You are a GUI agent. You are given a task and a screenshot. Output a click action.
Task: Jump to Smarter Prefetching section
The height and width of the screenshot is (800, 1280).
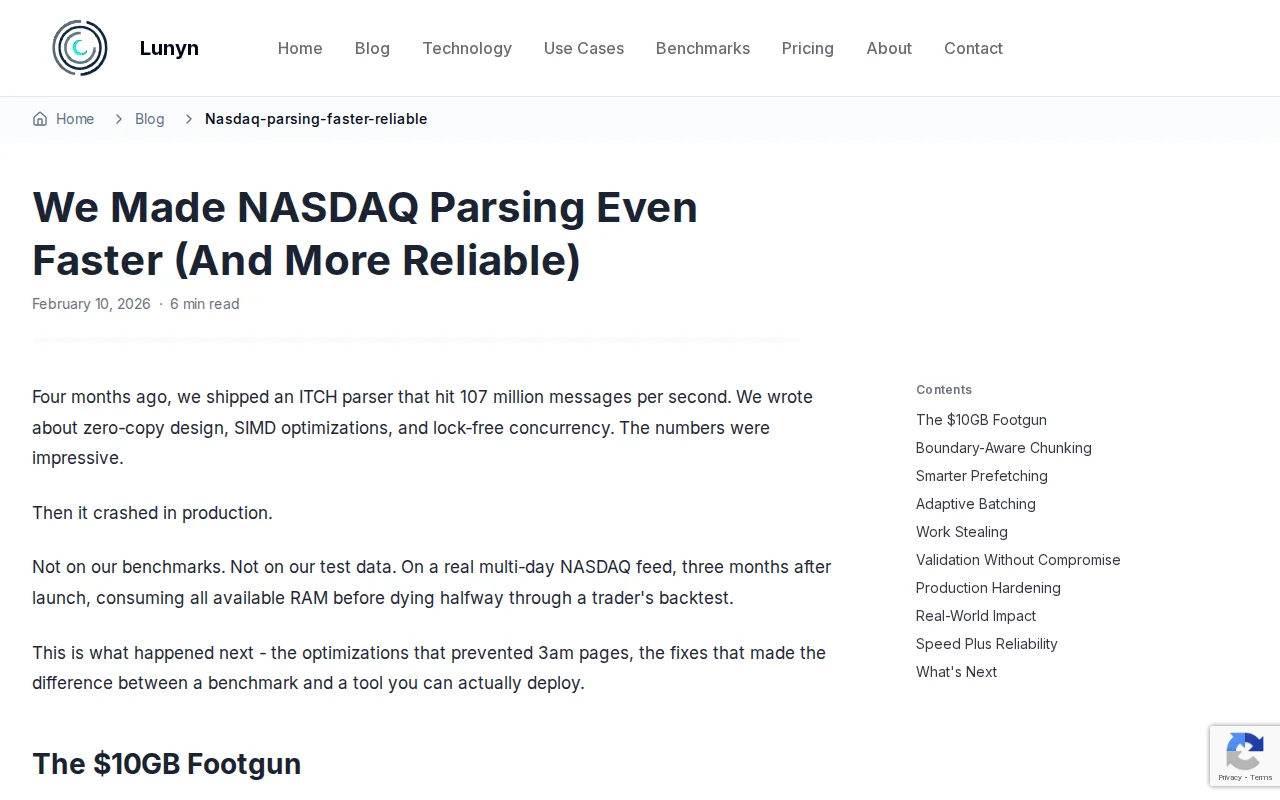tap(982, 476)
